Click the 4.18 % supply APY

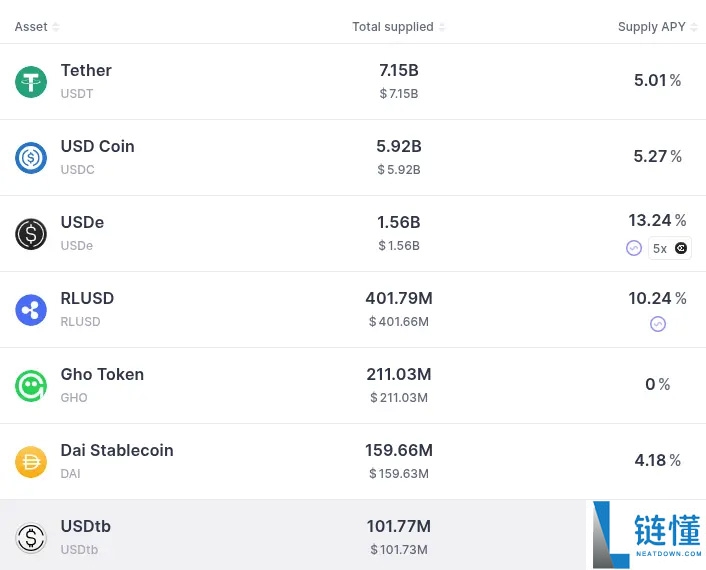point(657,461)
